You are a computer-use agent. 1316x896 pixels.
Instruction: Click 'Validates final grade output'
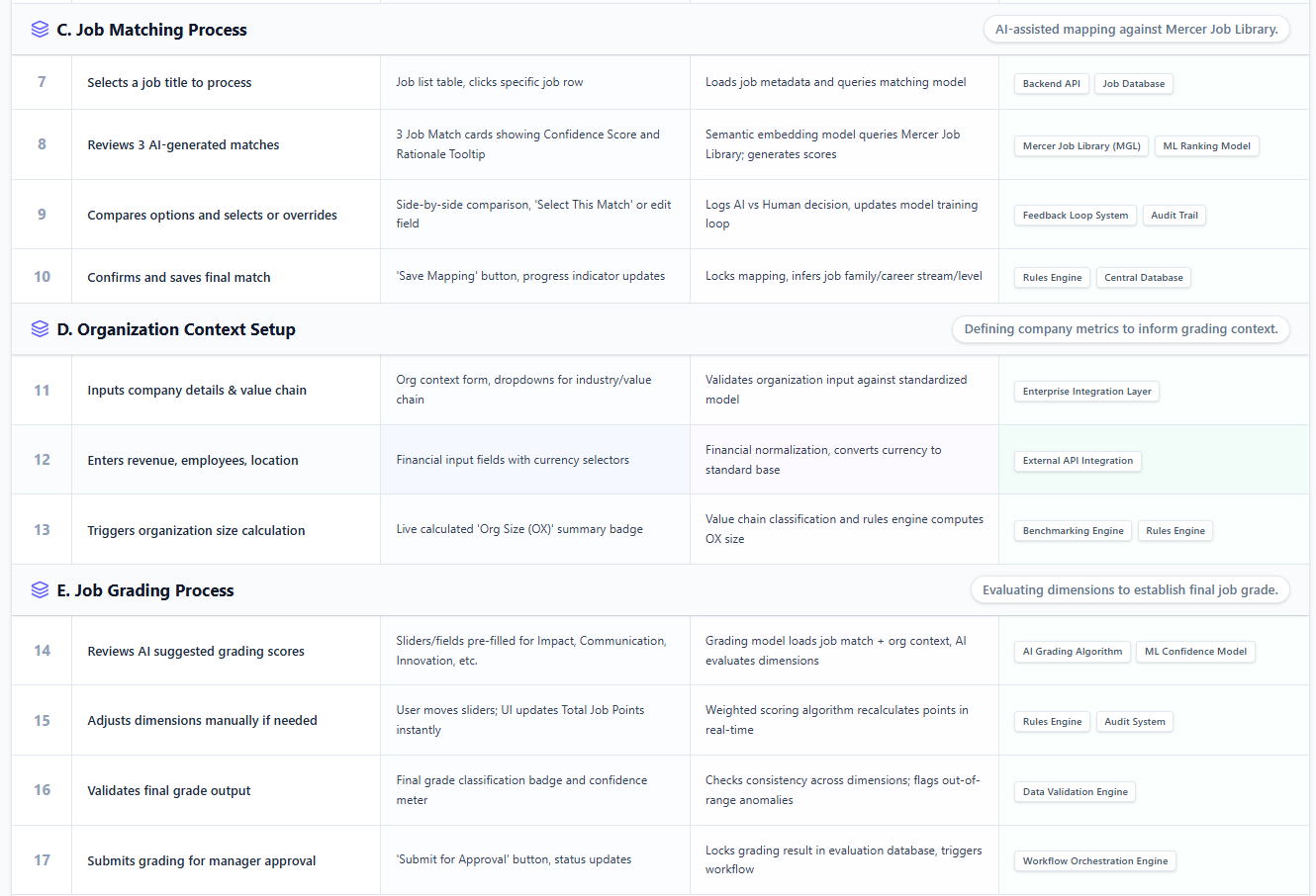pyautogui.click(x=169, y=791)
